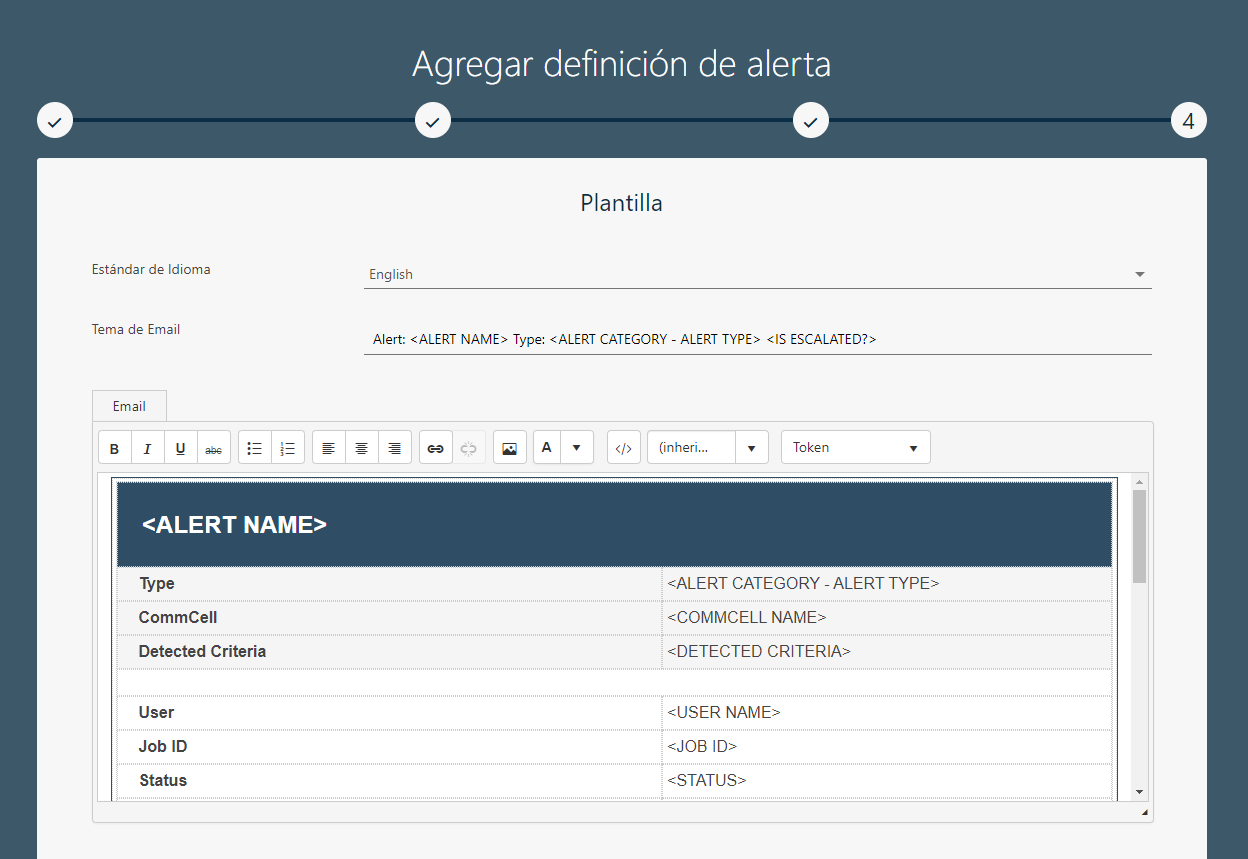Center align the text
1248x859 pixels.
362,448
